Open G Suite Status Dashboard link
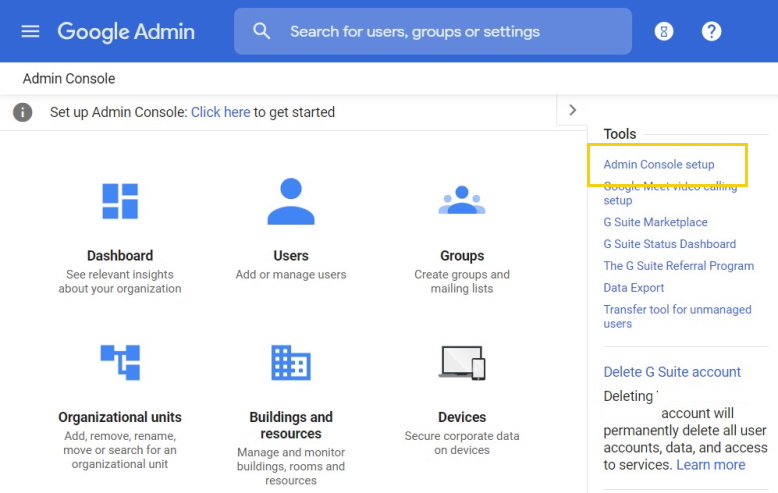778x493 pixels. click(x=670, y=244)
